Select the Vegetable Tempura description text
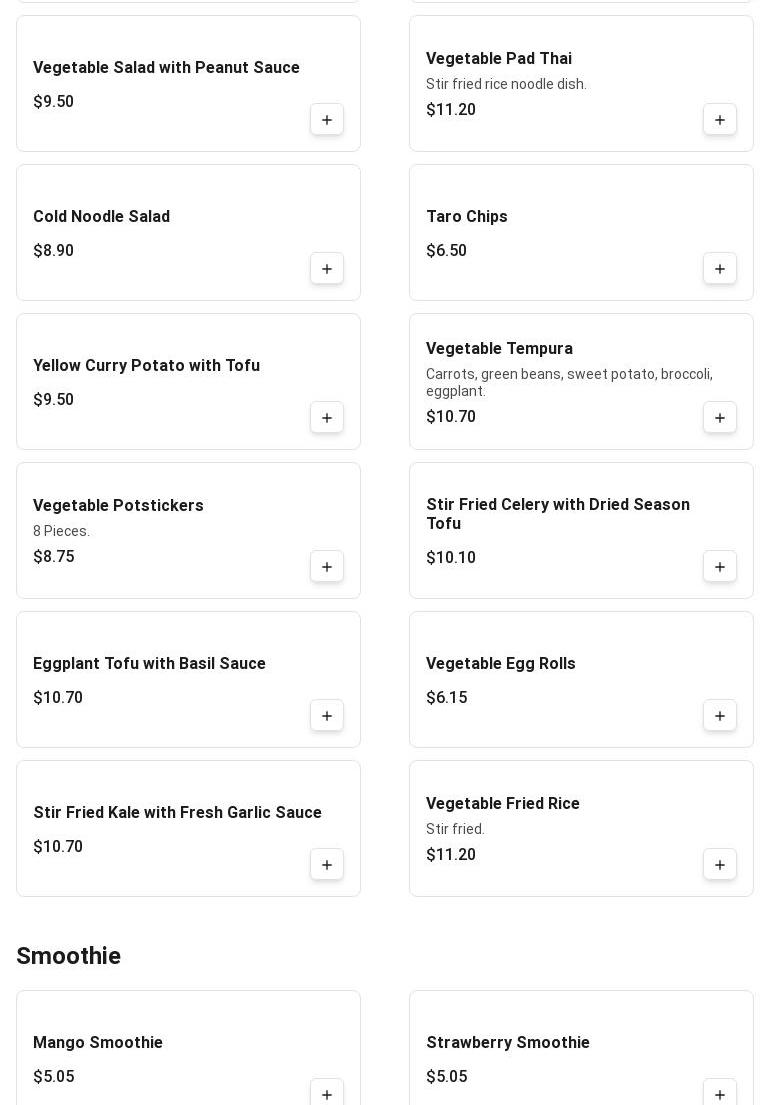 [x=569, y=382]
